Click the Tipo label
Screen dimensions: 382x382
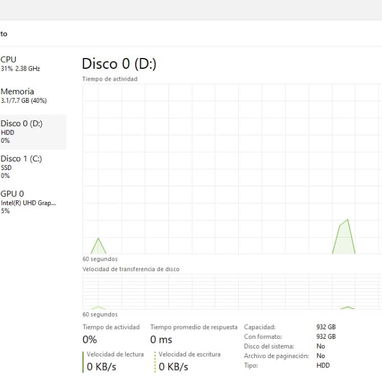click(251, 366)
